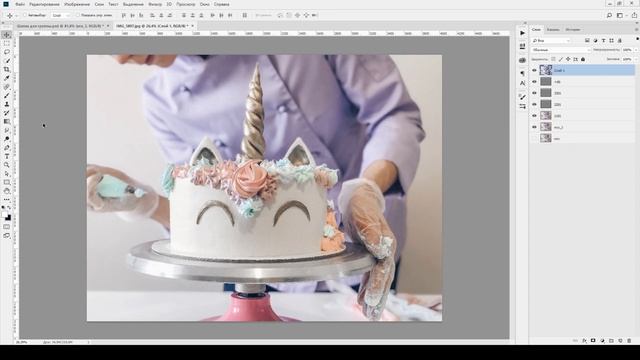Viewport: 640px width, 360px height.
Task: Select the Crop tool
Action: 7,69
